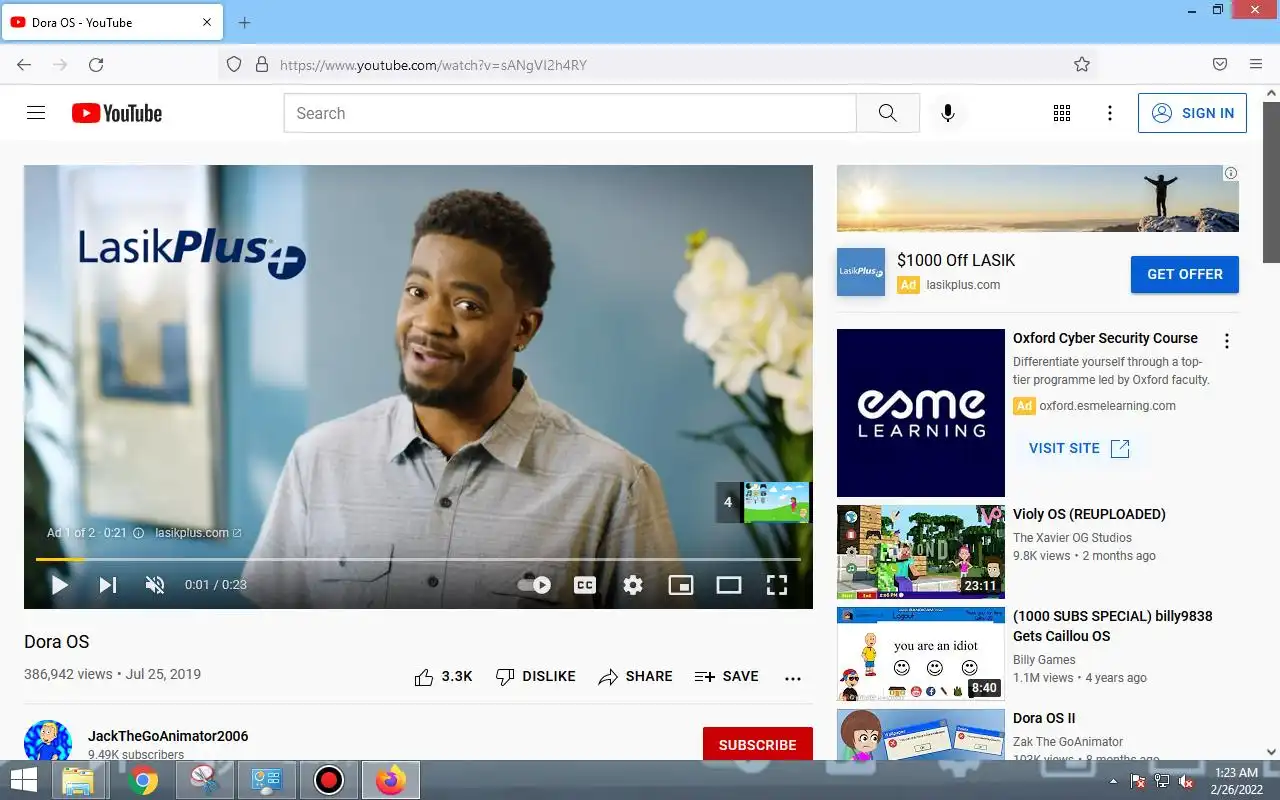Screen dimensions: 1280x800
Task: Play the video
Action: pyautogui.click(x=60, y=585)
